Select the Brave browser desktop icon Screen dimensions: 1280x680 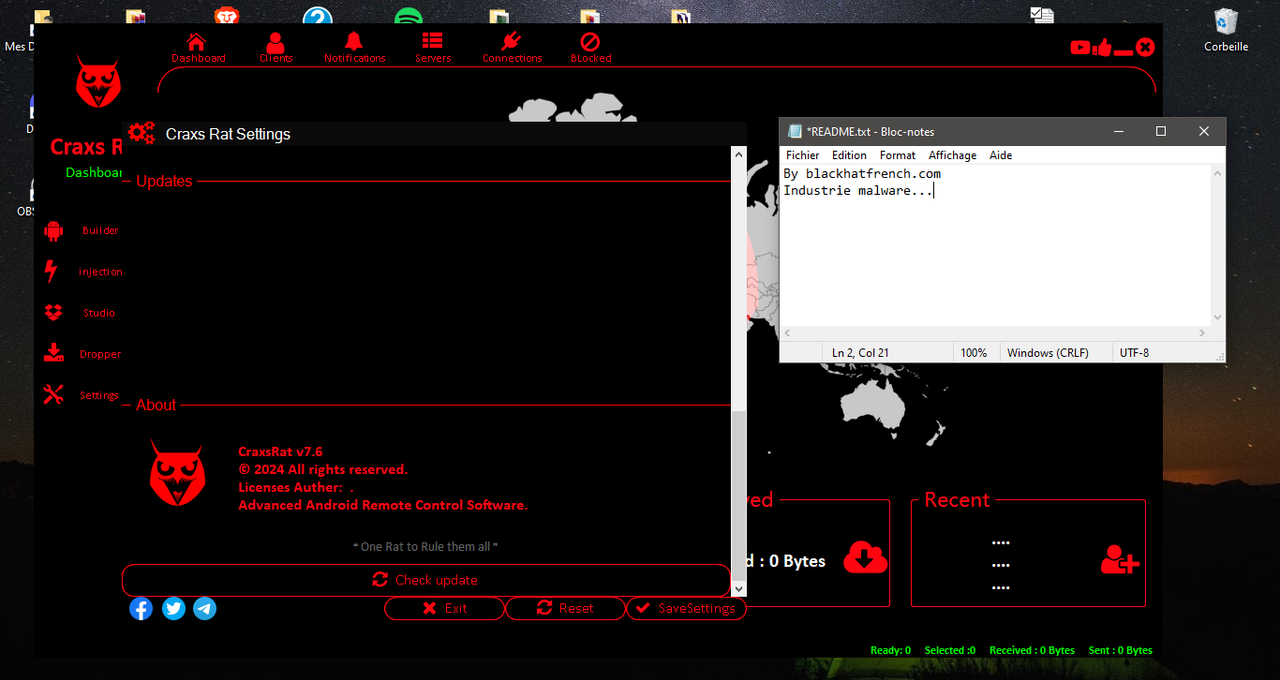click(227, 17)
